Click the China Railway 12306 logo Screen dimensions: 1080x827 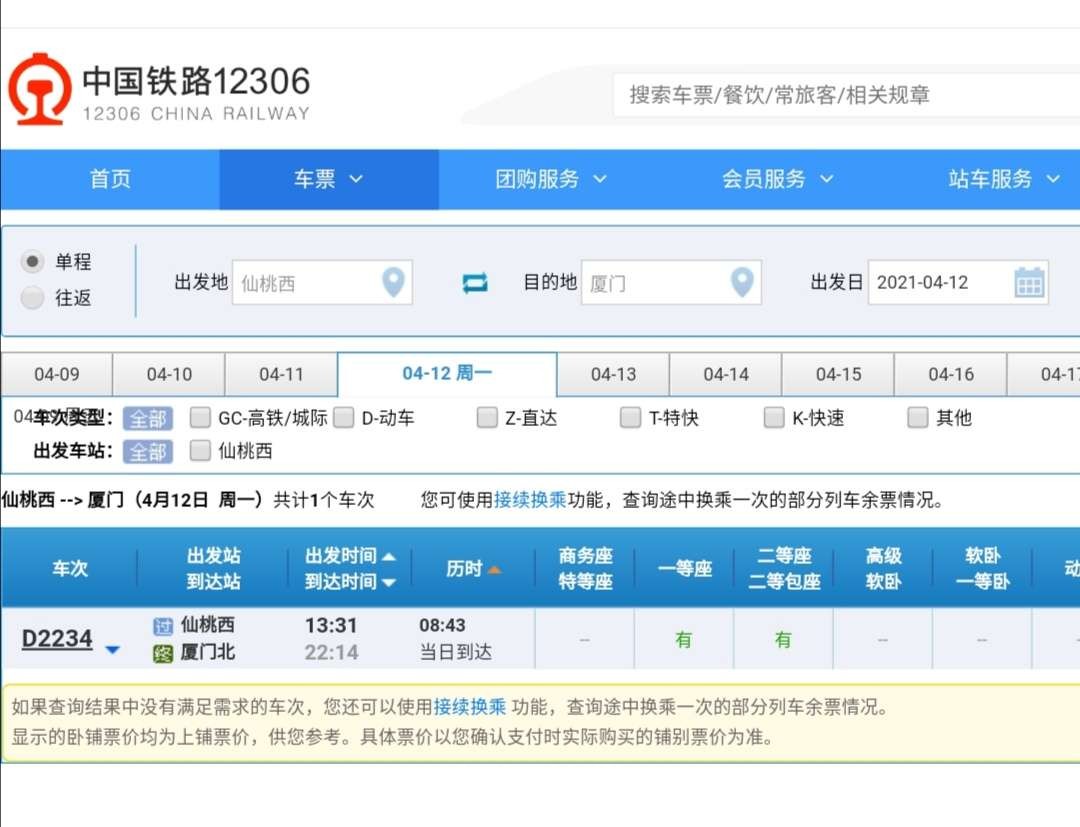pos(158,90)
